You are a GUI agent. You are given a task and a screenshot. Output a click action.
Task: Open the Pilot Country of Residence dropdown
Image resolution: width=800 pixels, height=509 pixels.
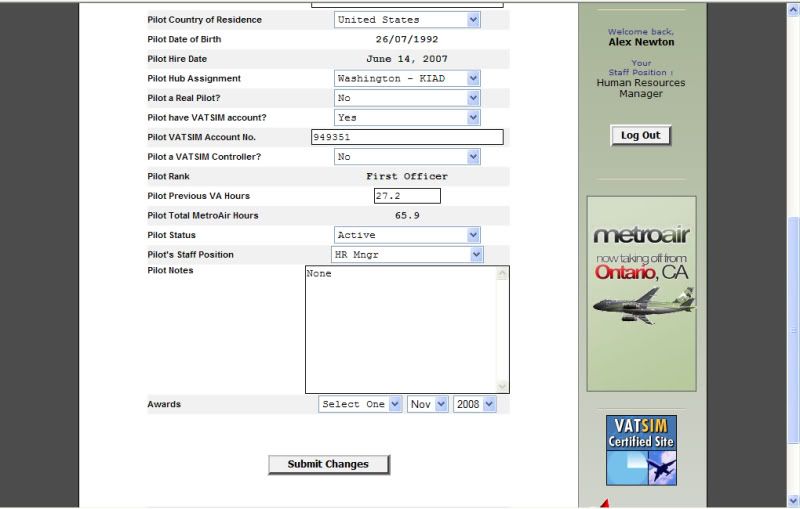tap(407, 20)
